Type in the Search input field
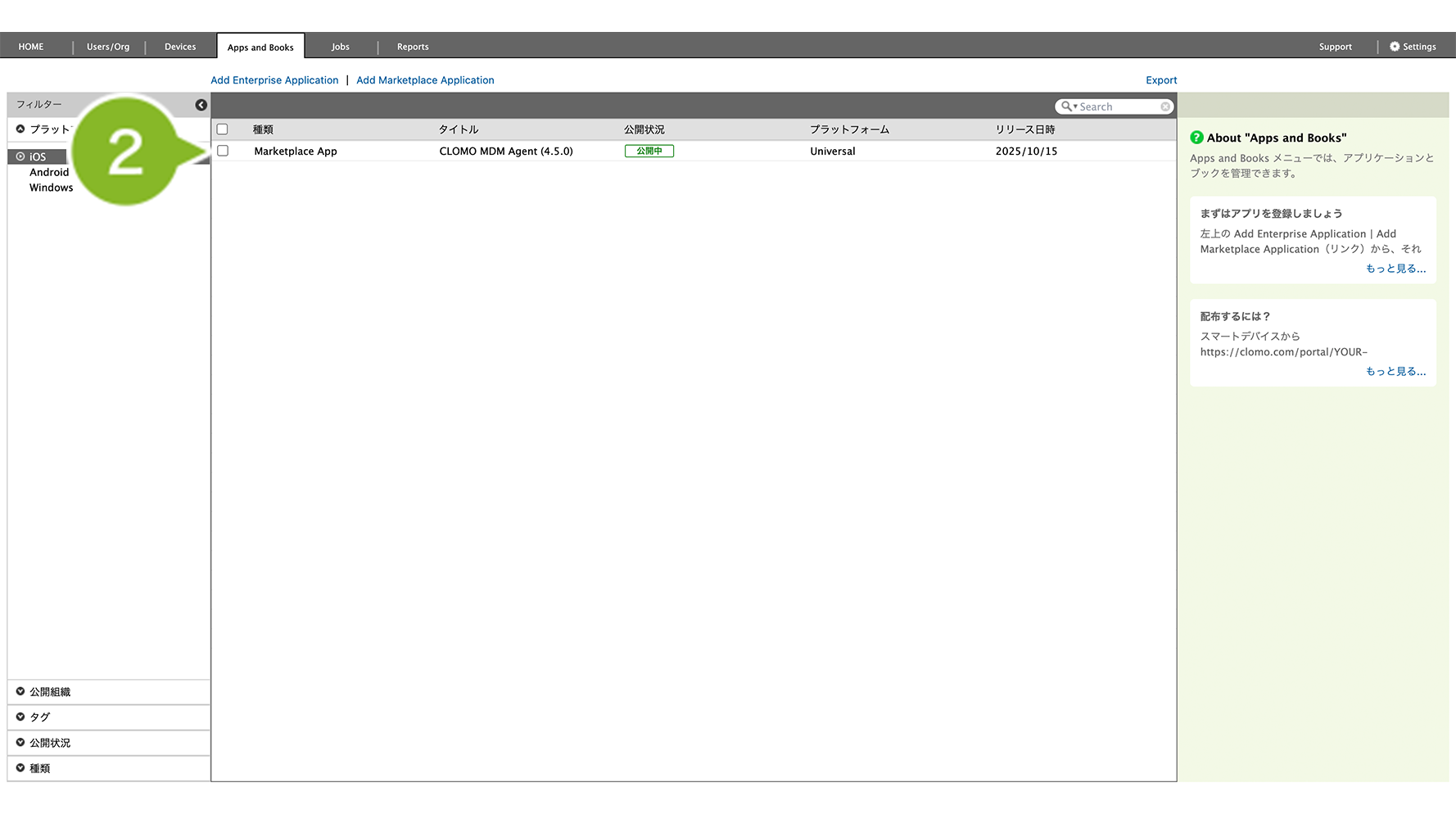The width and height of the screenshot is (1456, 819). tap(1118, 106)
